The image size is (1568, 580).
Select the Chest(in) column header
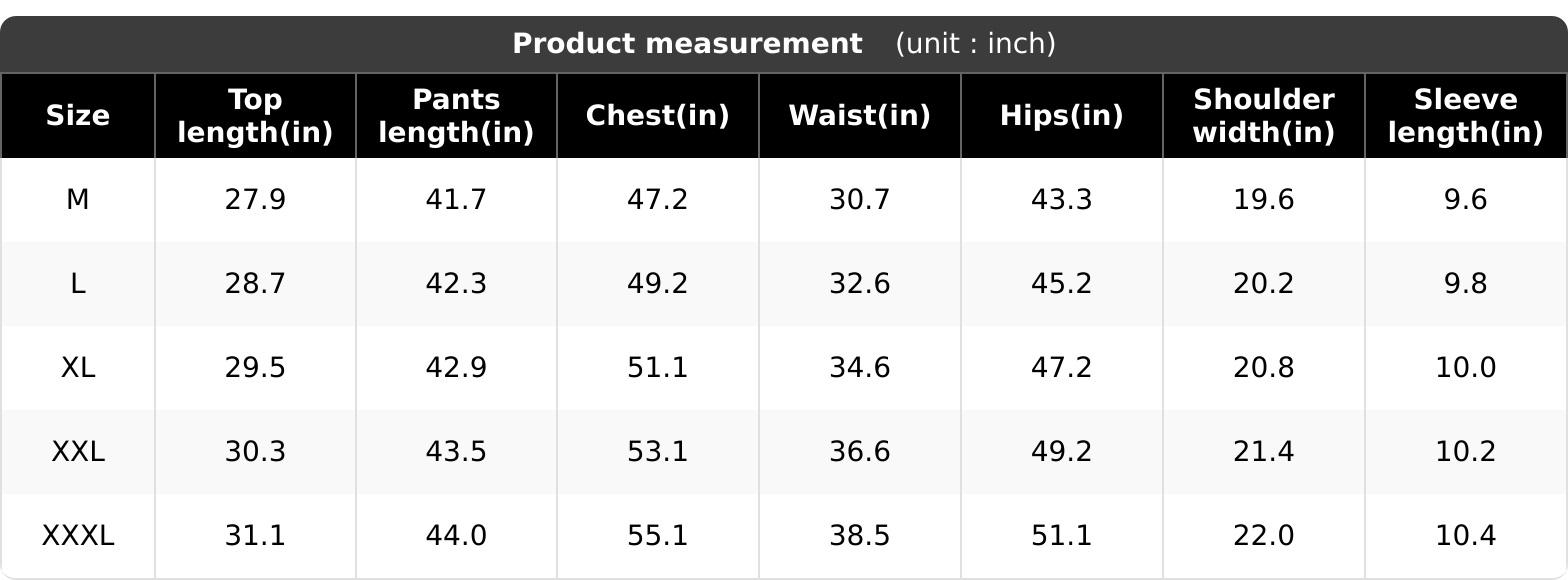[658, 116]
